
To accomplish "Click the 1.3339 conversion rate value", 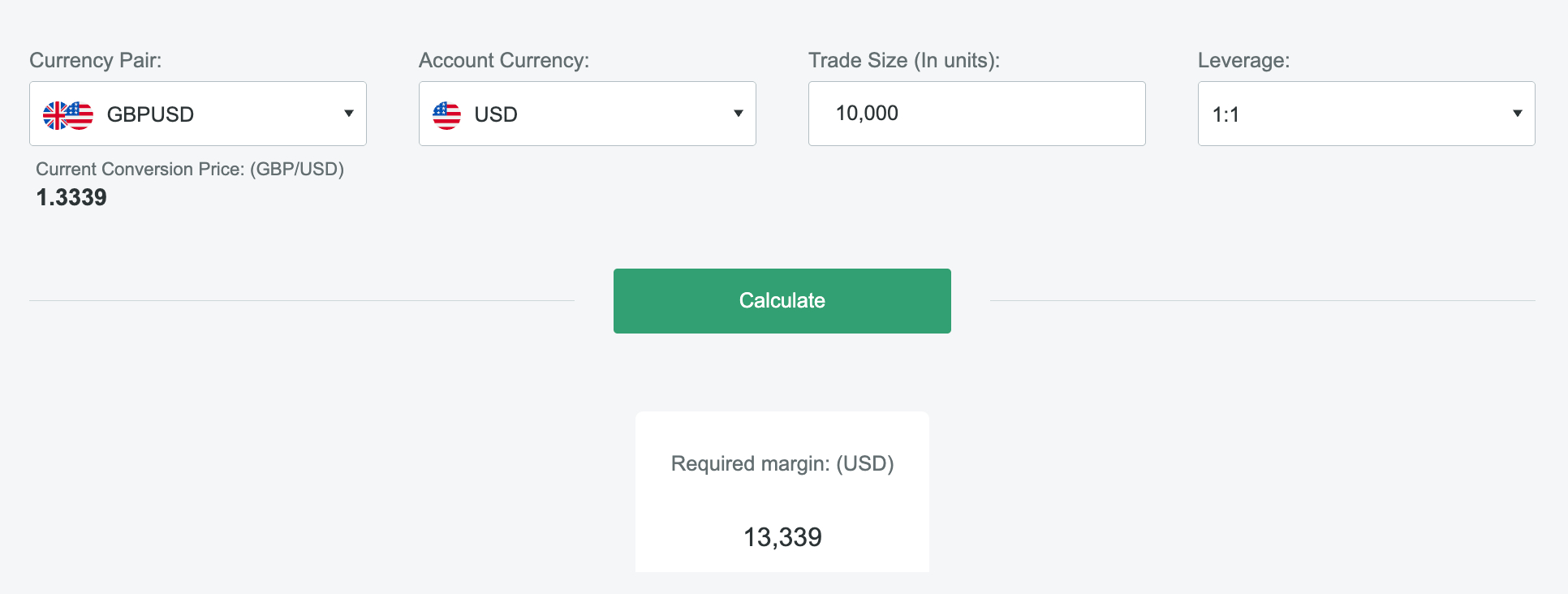I will tap(71, 197).
